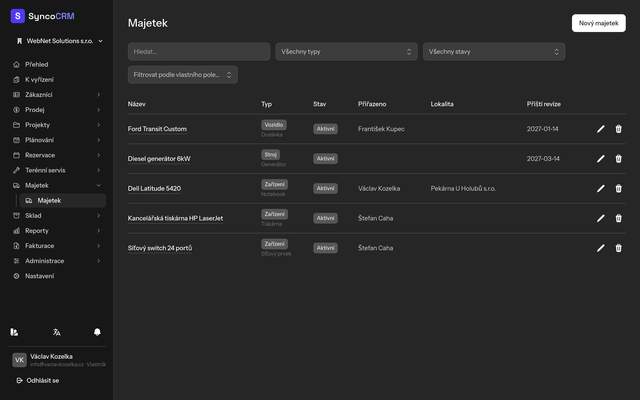The image size is (640, 400).
Task: Delete the Diesel generátor 6kW row
Action: 618,159
